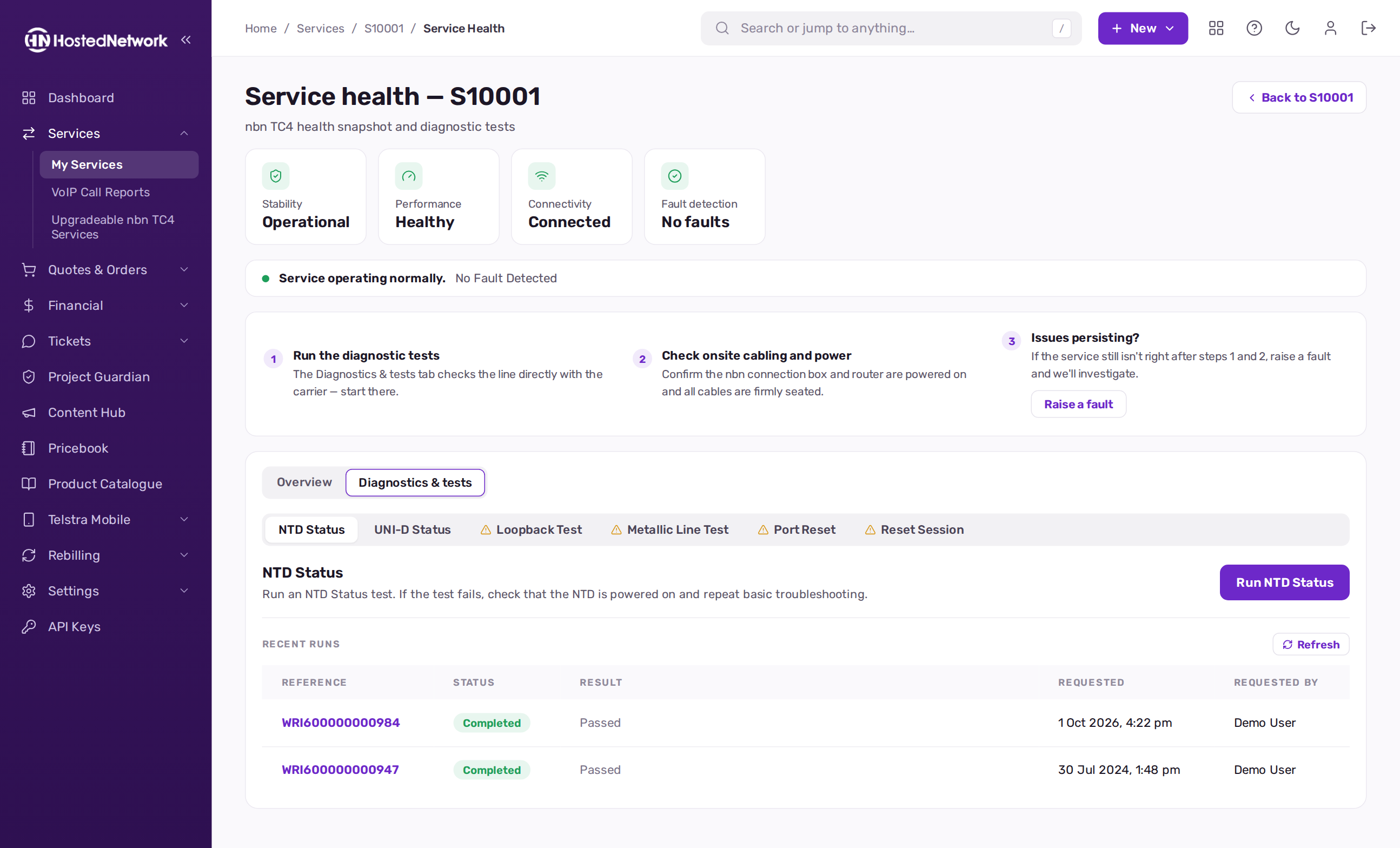Expand the Settings menu chevron
This screenshot has height=848, width=1400.
pos(184,591)
